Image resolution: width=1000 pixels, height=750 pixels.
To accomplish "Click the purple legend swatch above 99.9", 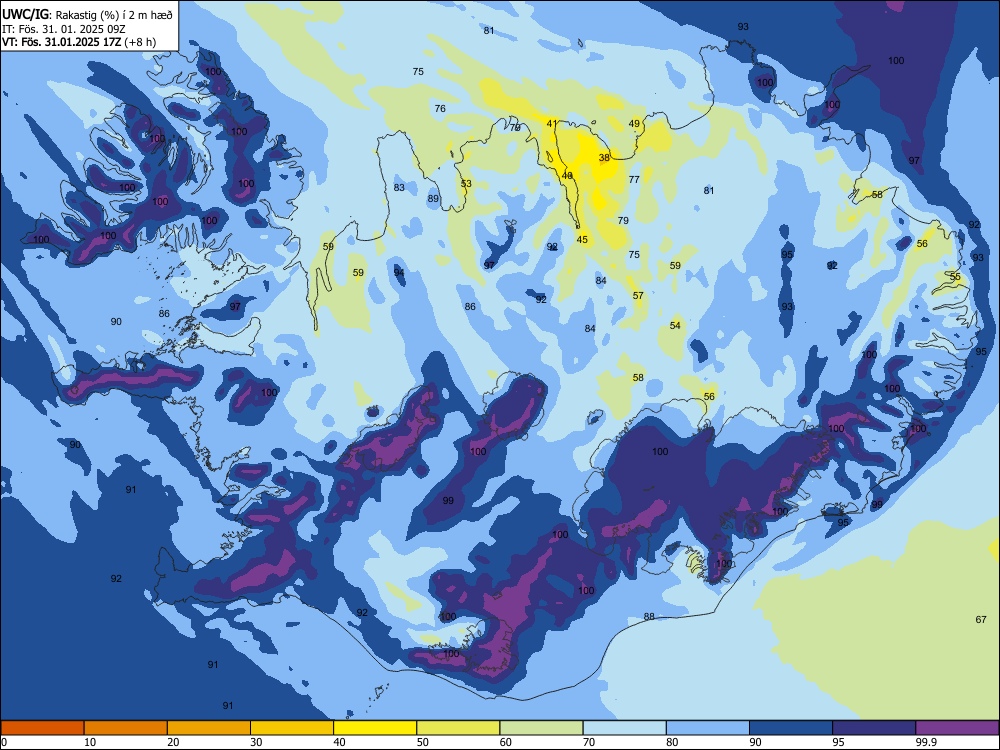I will pyautogui.click(x=957, y=728).
